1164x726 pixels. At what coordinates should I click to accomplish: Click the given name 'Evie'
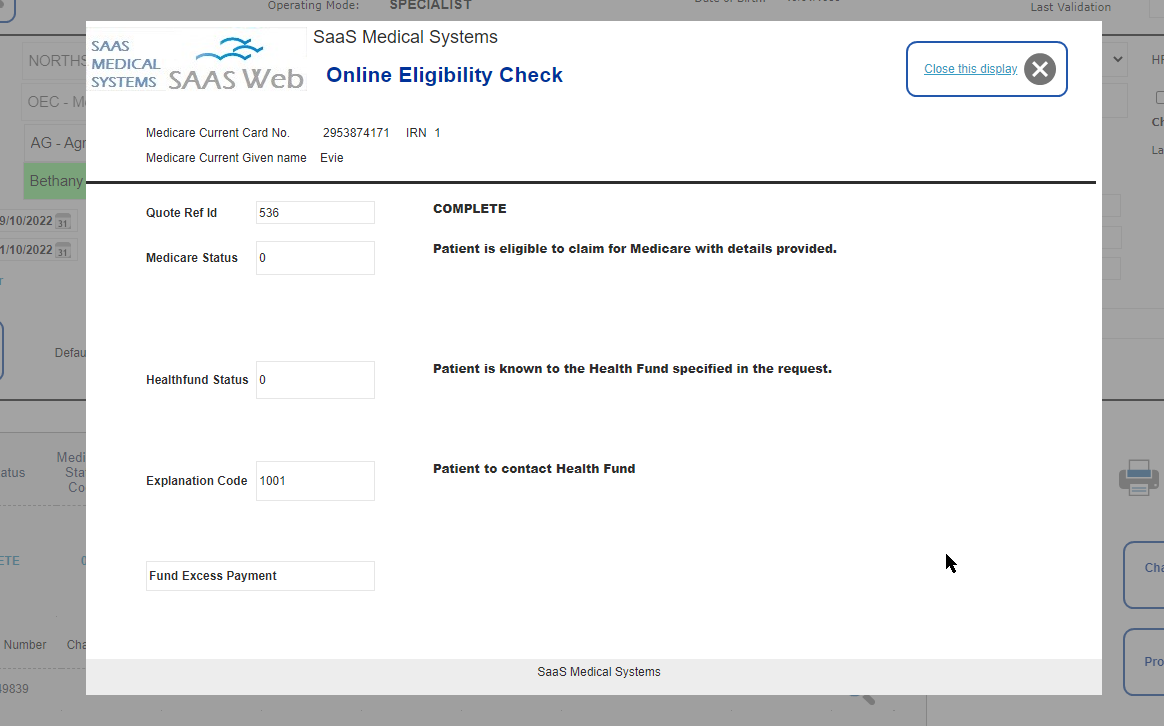coord(332,157)
